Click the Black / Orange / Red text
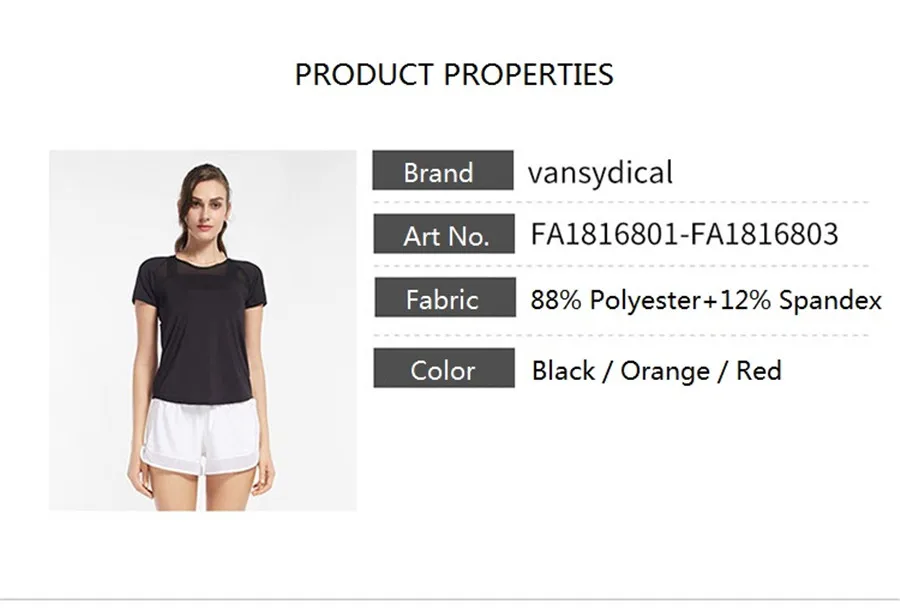900x616 pixels. coord(657,371)
